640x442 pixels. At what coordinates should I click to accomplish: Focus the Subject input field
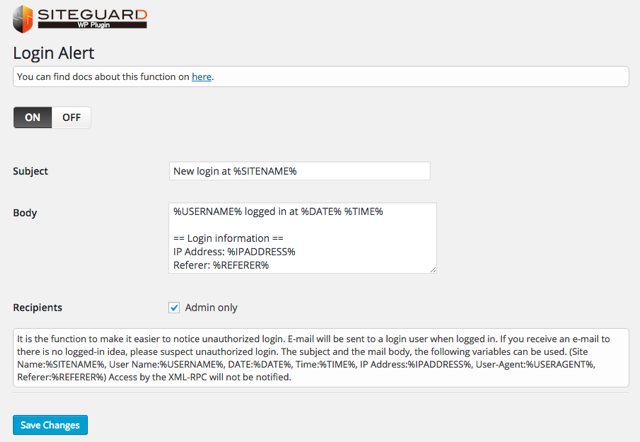pyautogui.click(x=300, y=171)
